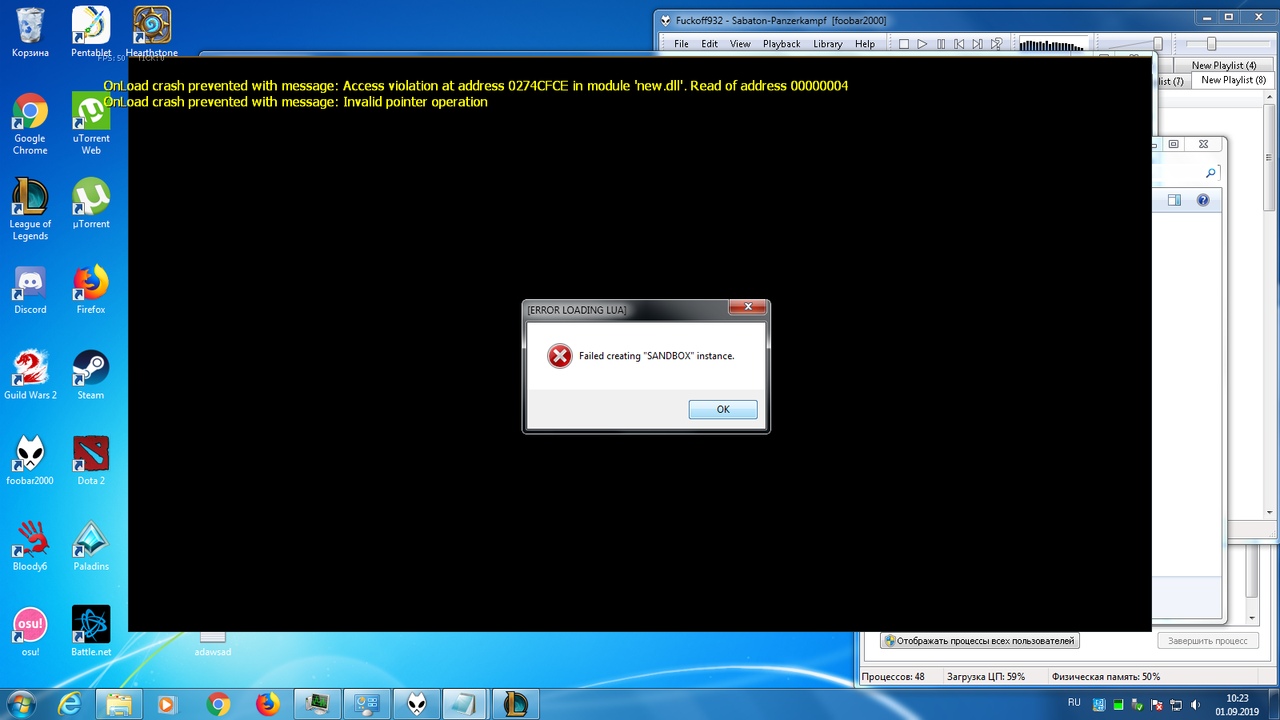Select the Firefox desktop shortcut
The width and height of the screenshot is (1280, 720).
coord(91,289)
